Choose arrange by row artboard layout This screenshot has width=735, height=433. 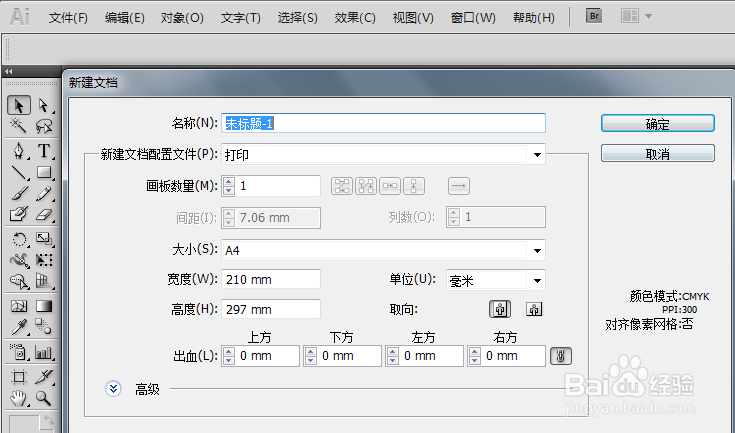(x=390, y=186)
